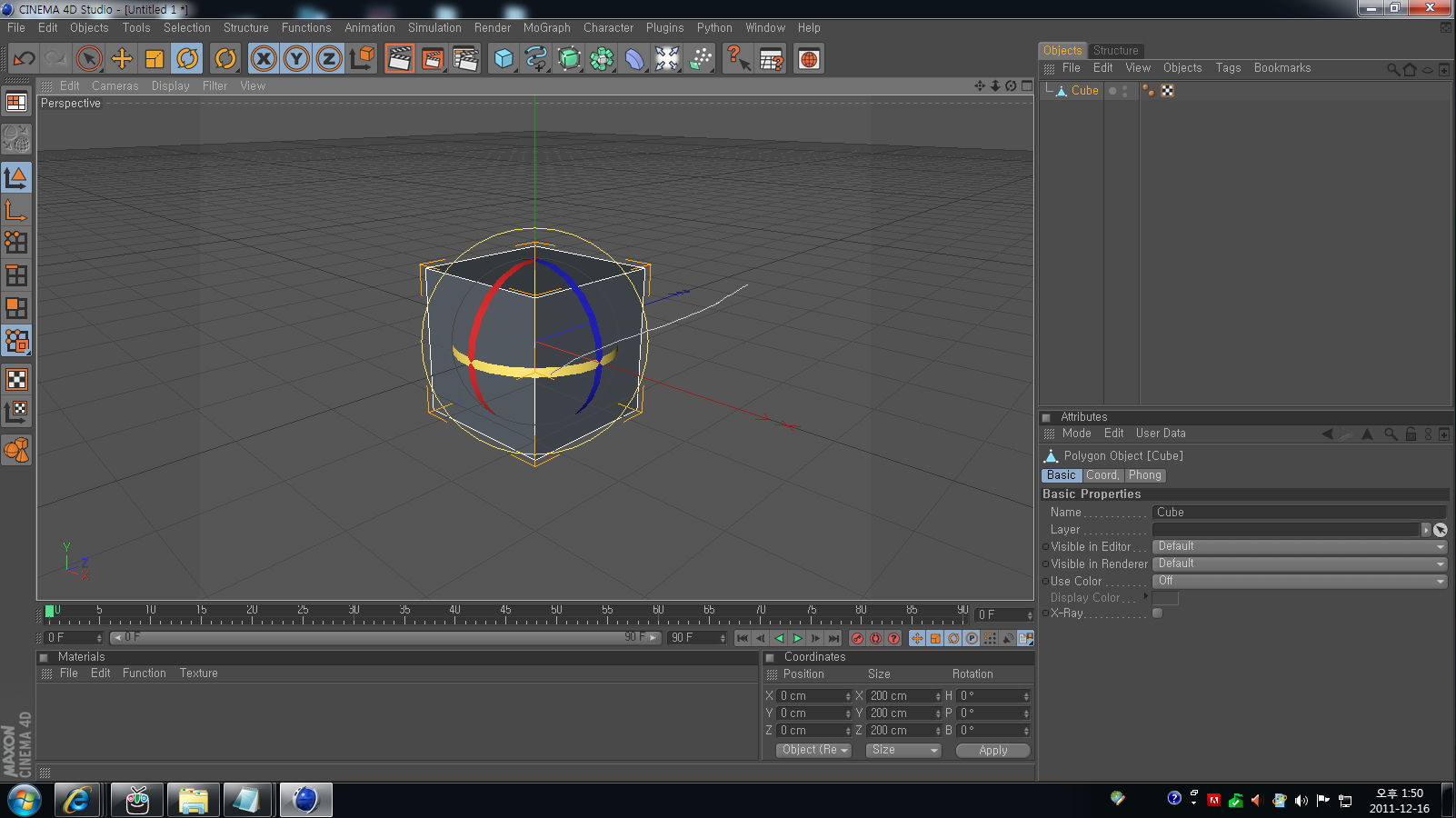Switch to Texture mode checkerboard icon
Image resolution: width=1456 pixels, height=818 pixels.
[16, 379]
